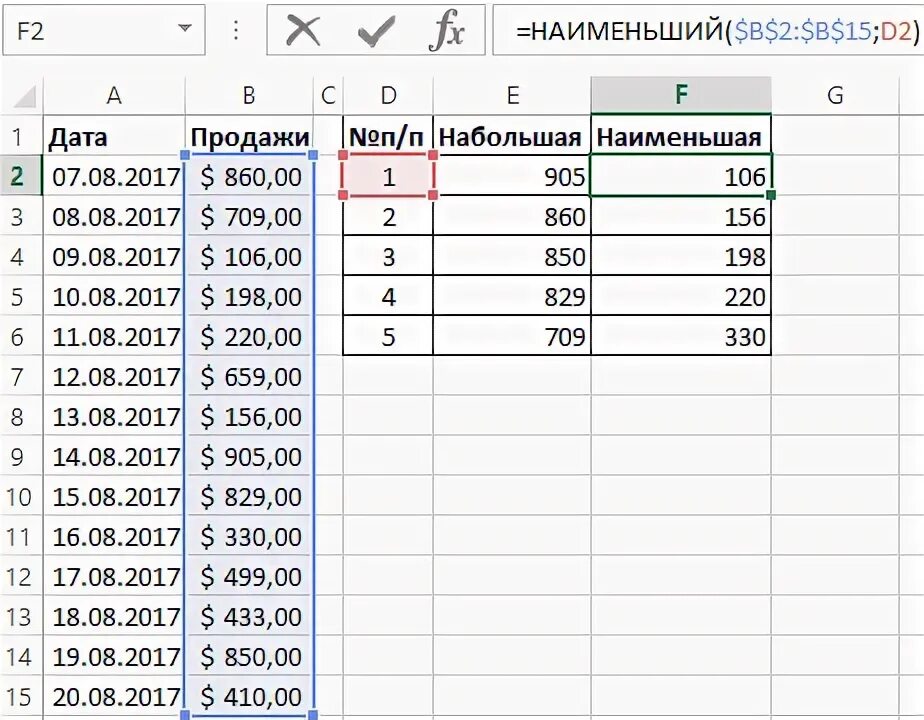The height and width of the screenshot is (720, 924).
Task: Select the Набольшая header cell
Action: 513,137
